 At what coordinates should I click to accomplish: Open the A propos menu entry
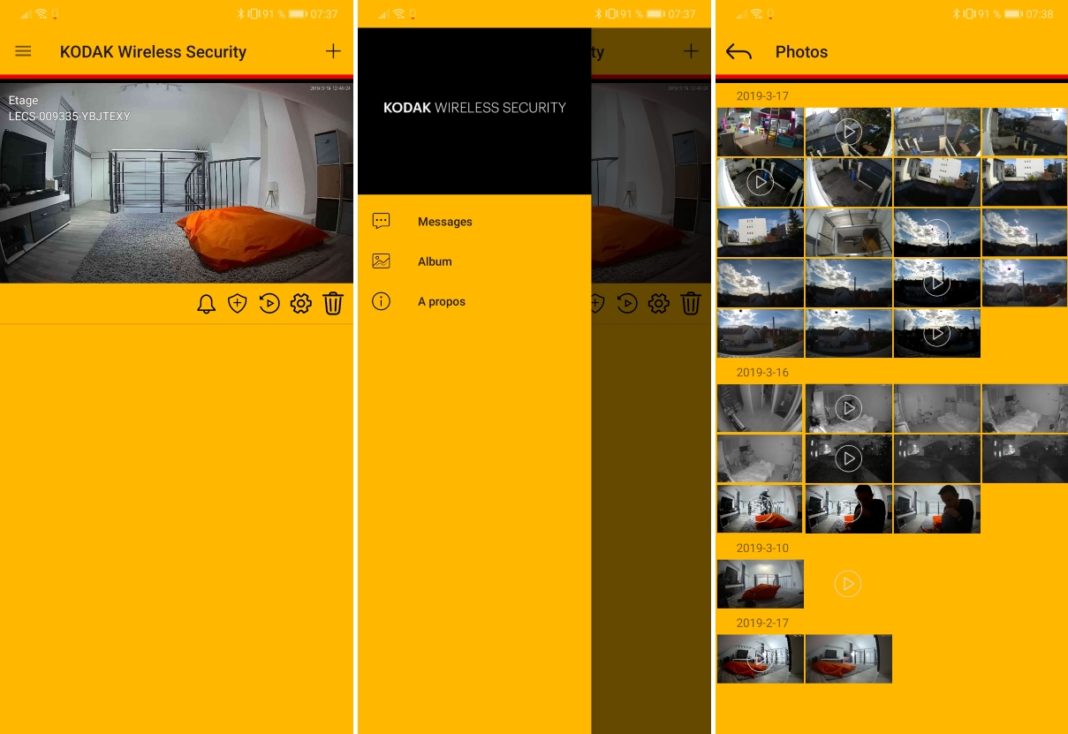click(x=441, y=301)
